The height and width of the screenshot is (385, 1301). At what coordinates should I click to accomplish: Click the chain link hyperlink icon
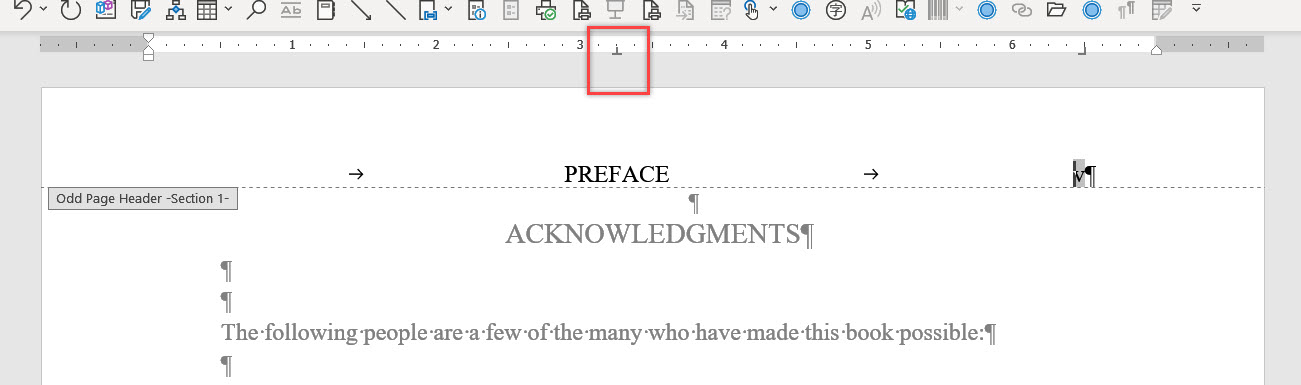pos(1021,10)
